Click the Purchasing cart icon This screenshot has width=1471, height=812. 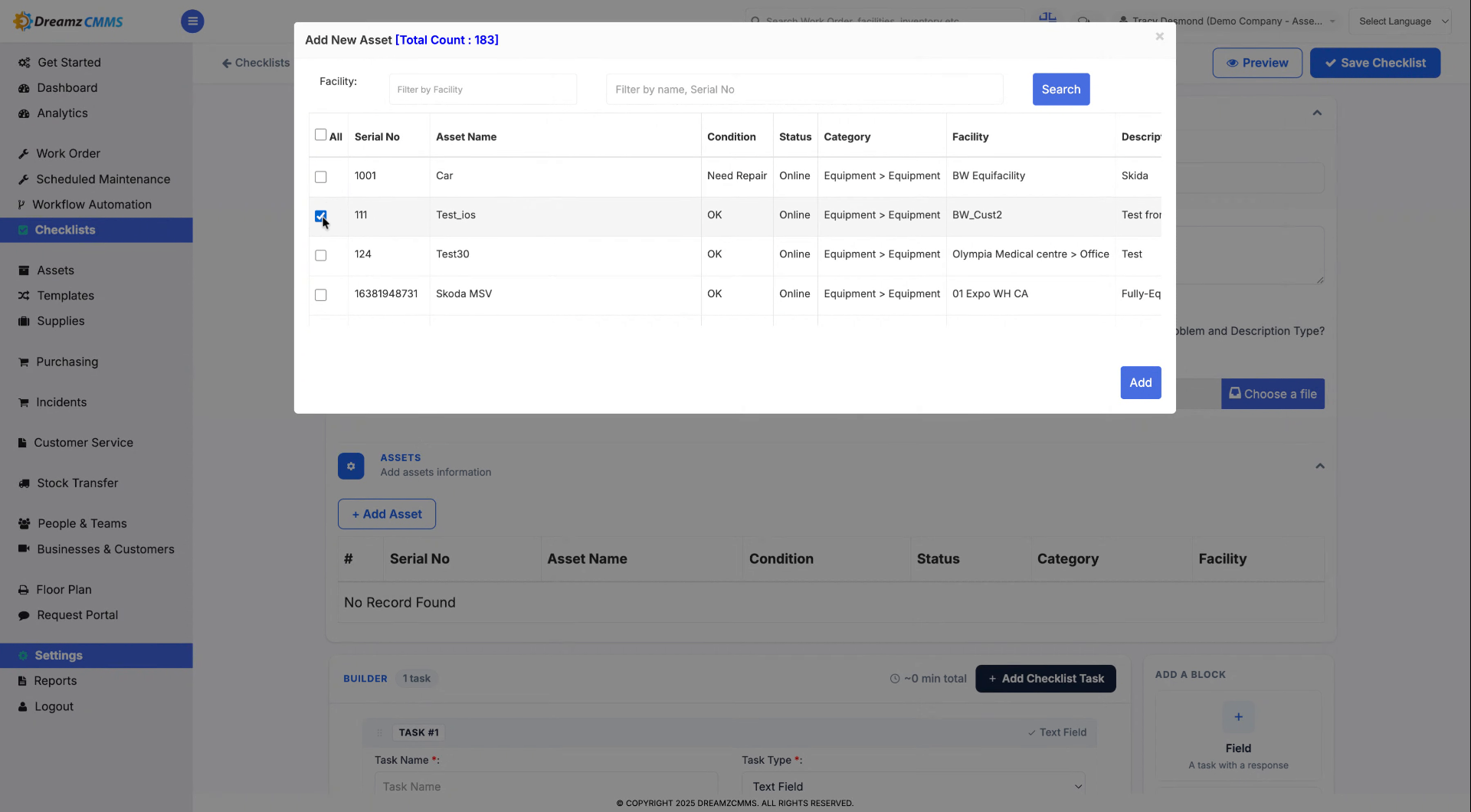coord(24,362)
